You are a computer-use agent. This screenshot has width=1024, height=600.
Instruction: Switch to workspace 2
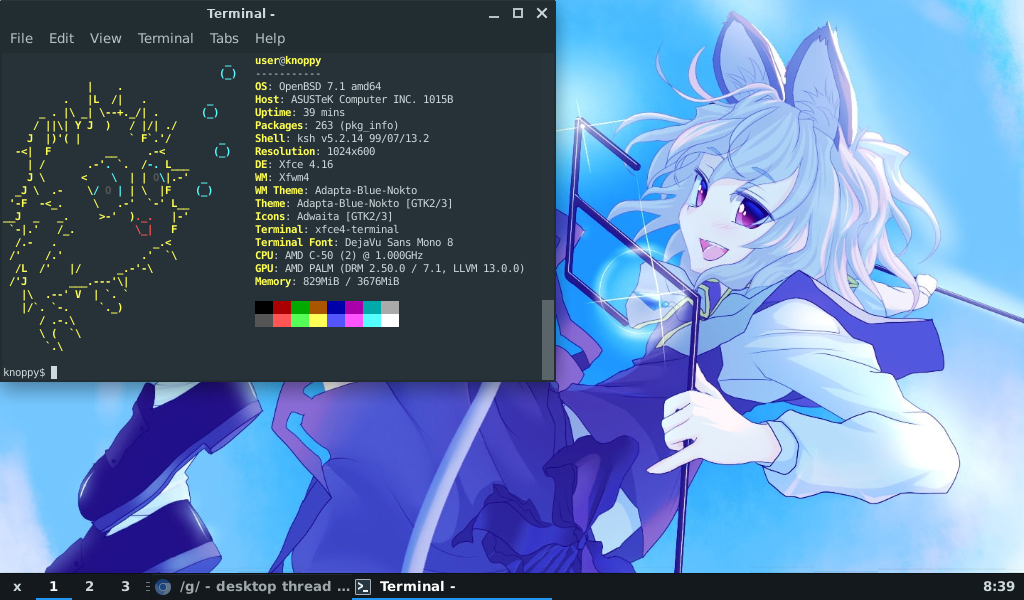point(89,586)
